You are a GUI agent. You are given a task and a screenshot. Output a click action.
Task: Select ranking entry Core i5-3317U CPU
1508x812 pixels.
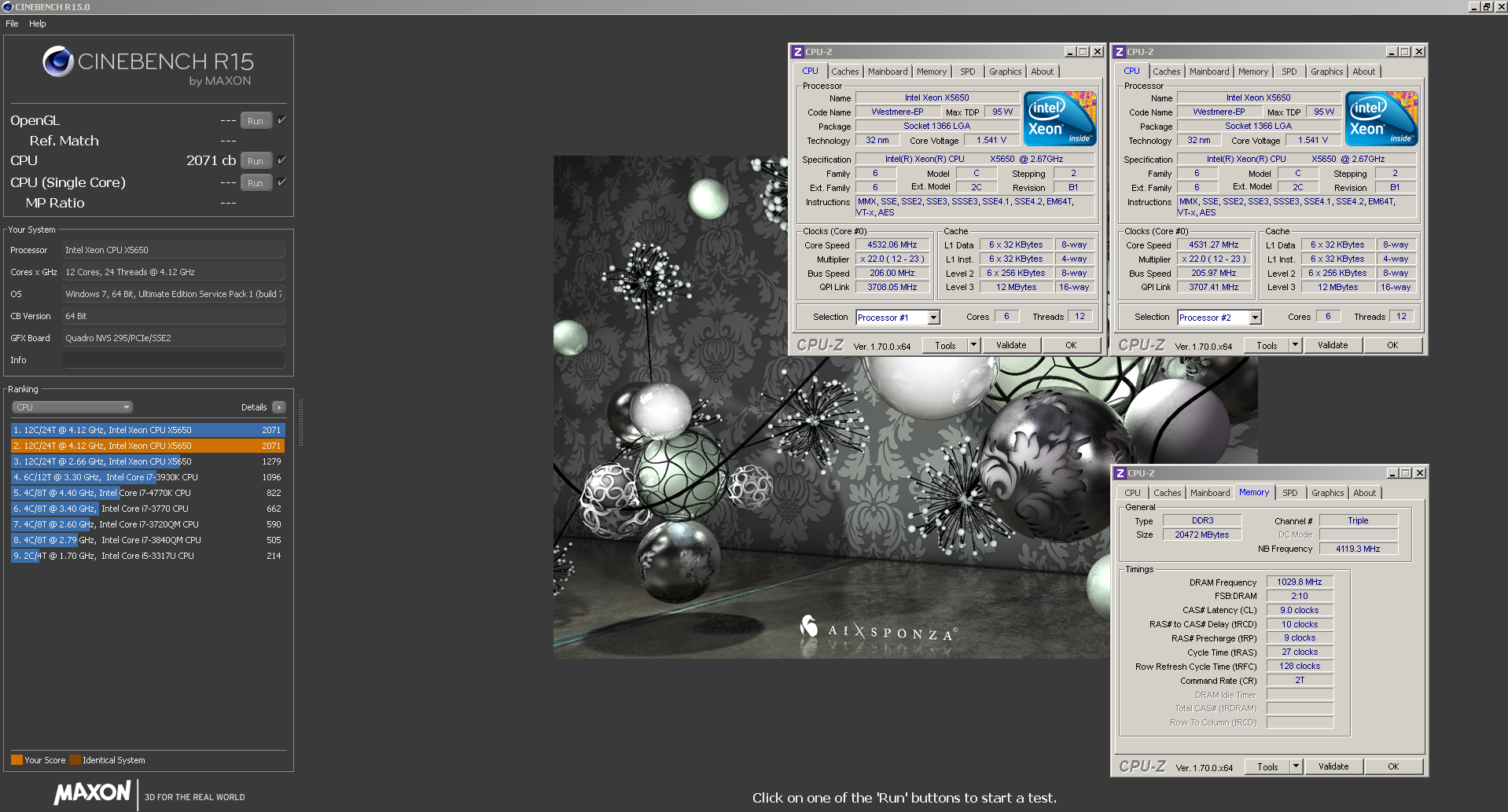pos(148,556)
